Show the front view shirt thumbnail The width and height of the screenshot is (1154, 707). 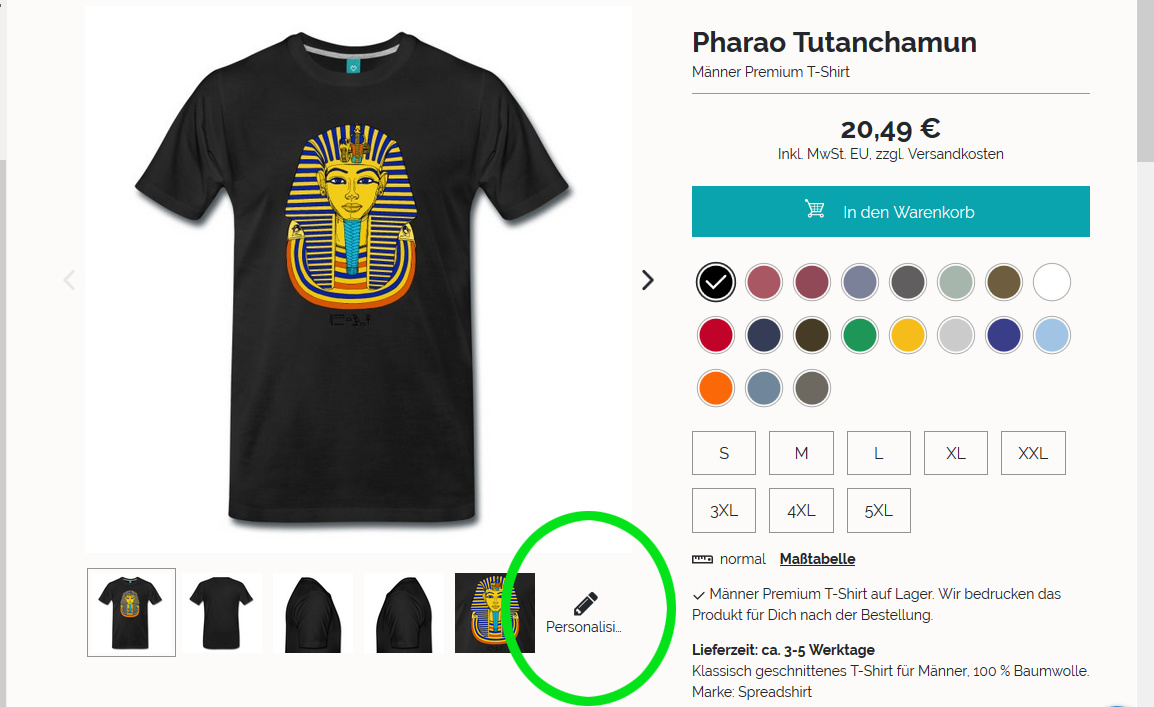click(131, 612)
